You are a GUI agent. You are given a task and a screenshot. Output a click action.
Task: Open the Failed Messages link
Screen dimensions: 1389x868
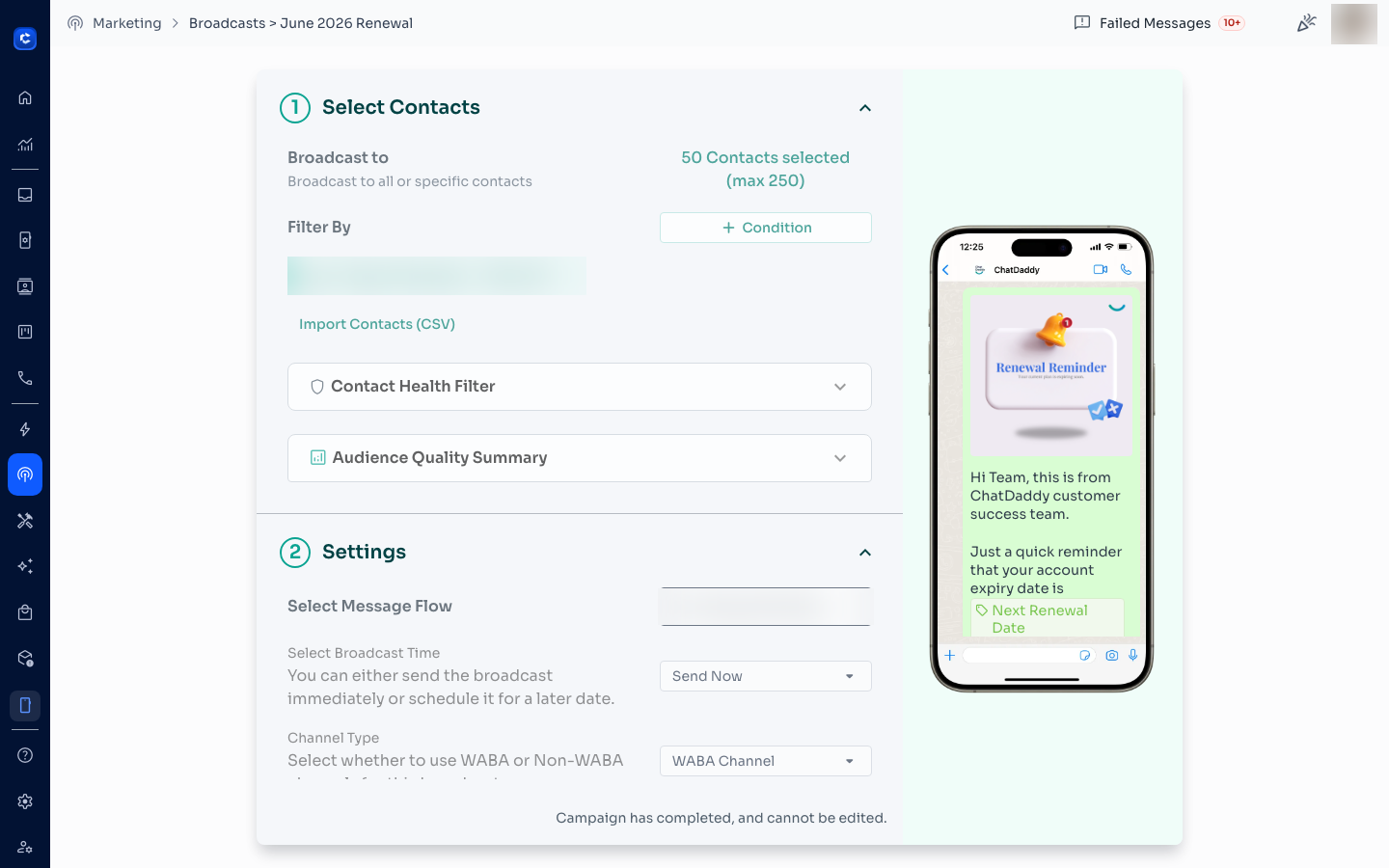pyautogui.click(x=1155, y=23)
